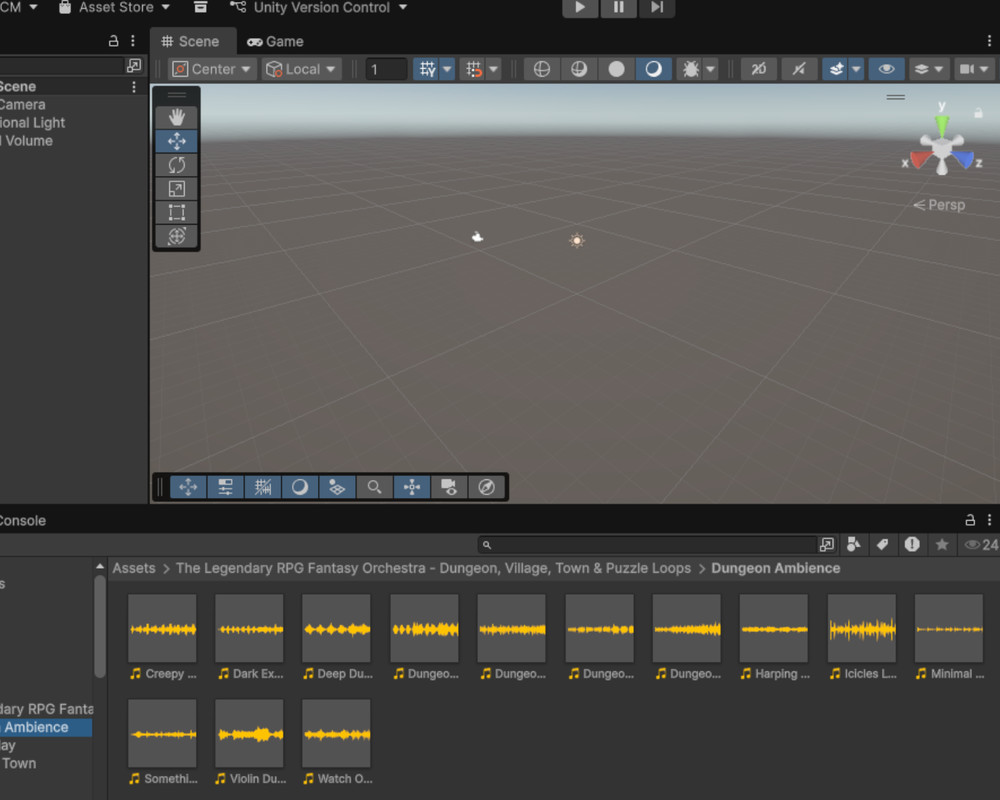Select the Icicles audio clip thumbnail

pos(861,629)
